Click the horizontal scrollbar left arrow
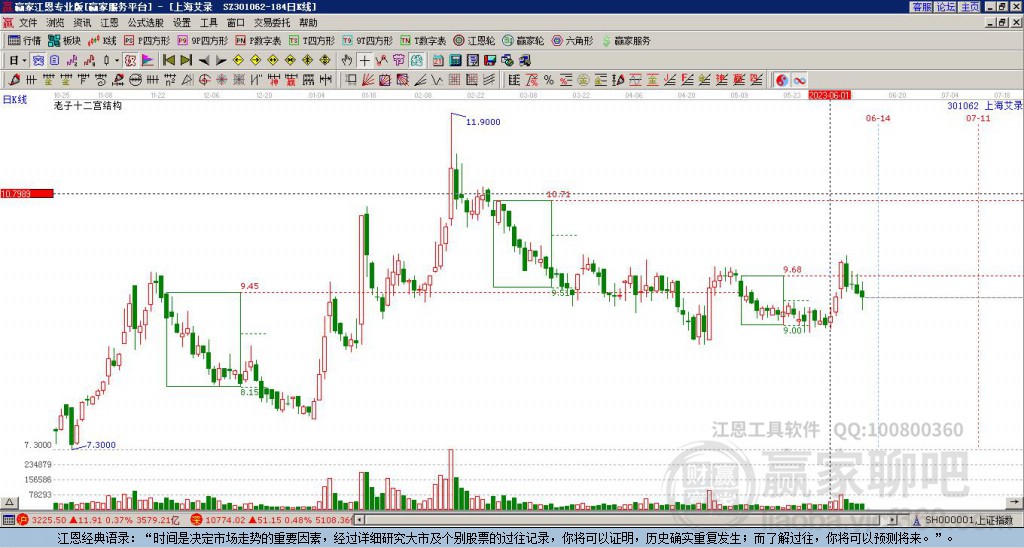 [359, 520]
